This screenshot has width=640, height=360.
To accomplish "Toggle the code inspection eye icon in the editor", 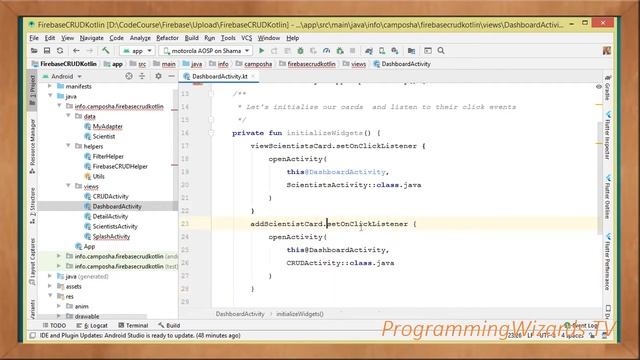I will (x=599, y=87).
